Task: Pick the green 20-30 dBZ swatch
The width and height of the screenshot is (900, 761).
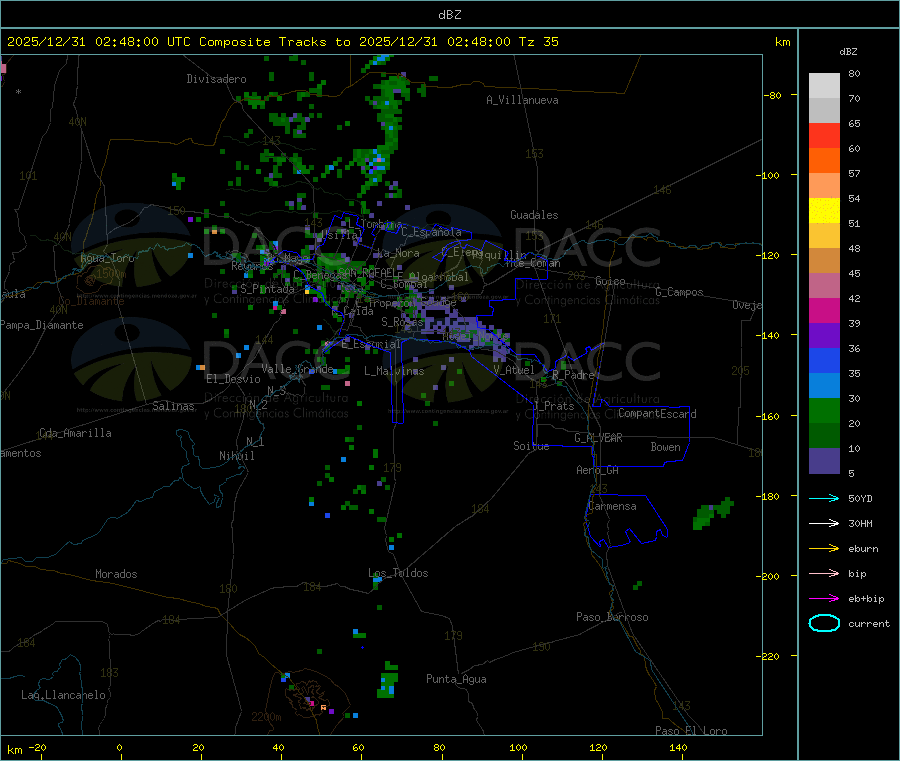Action: (824, 410)
